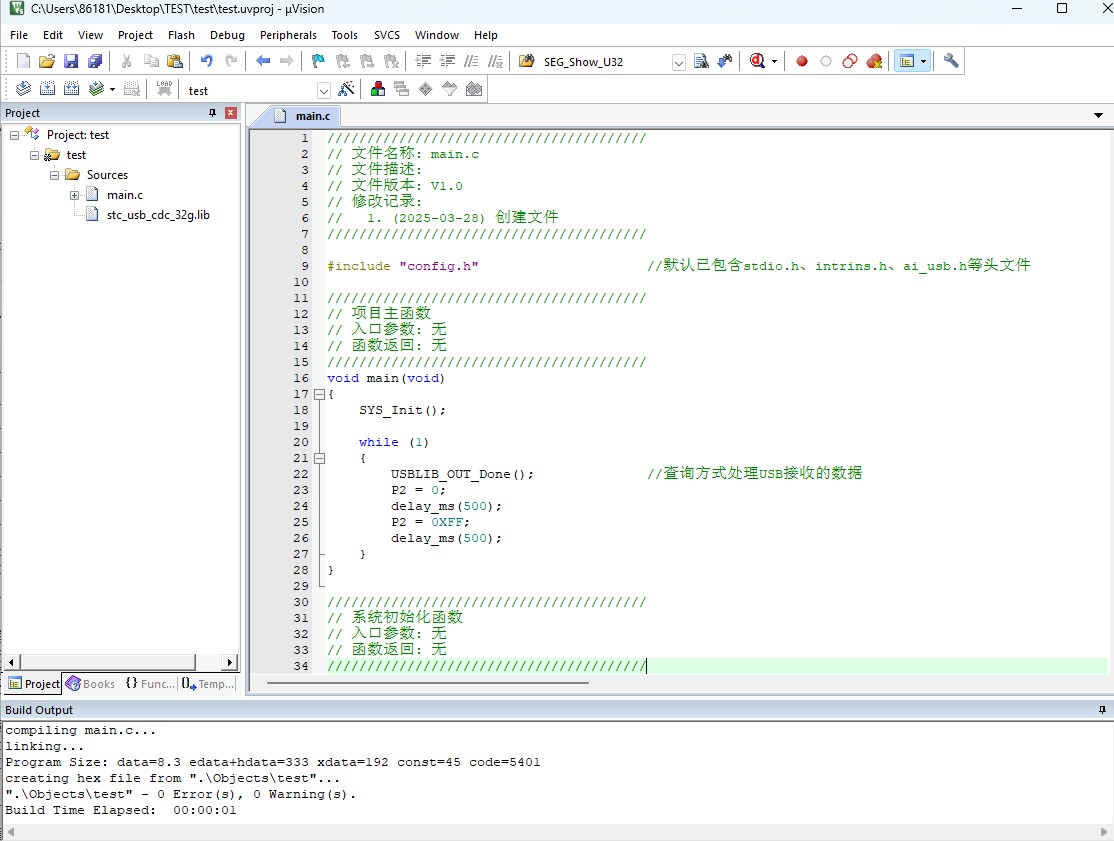Viewport: 1114px width, 841px height.
Task: Undo the last edit
Action: (x=207, y=61)
